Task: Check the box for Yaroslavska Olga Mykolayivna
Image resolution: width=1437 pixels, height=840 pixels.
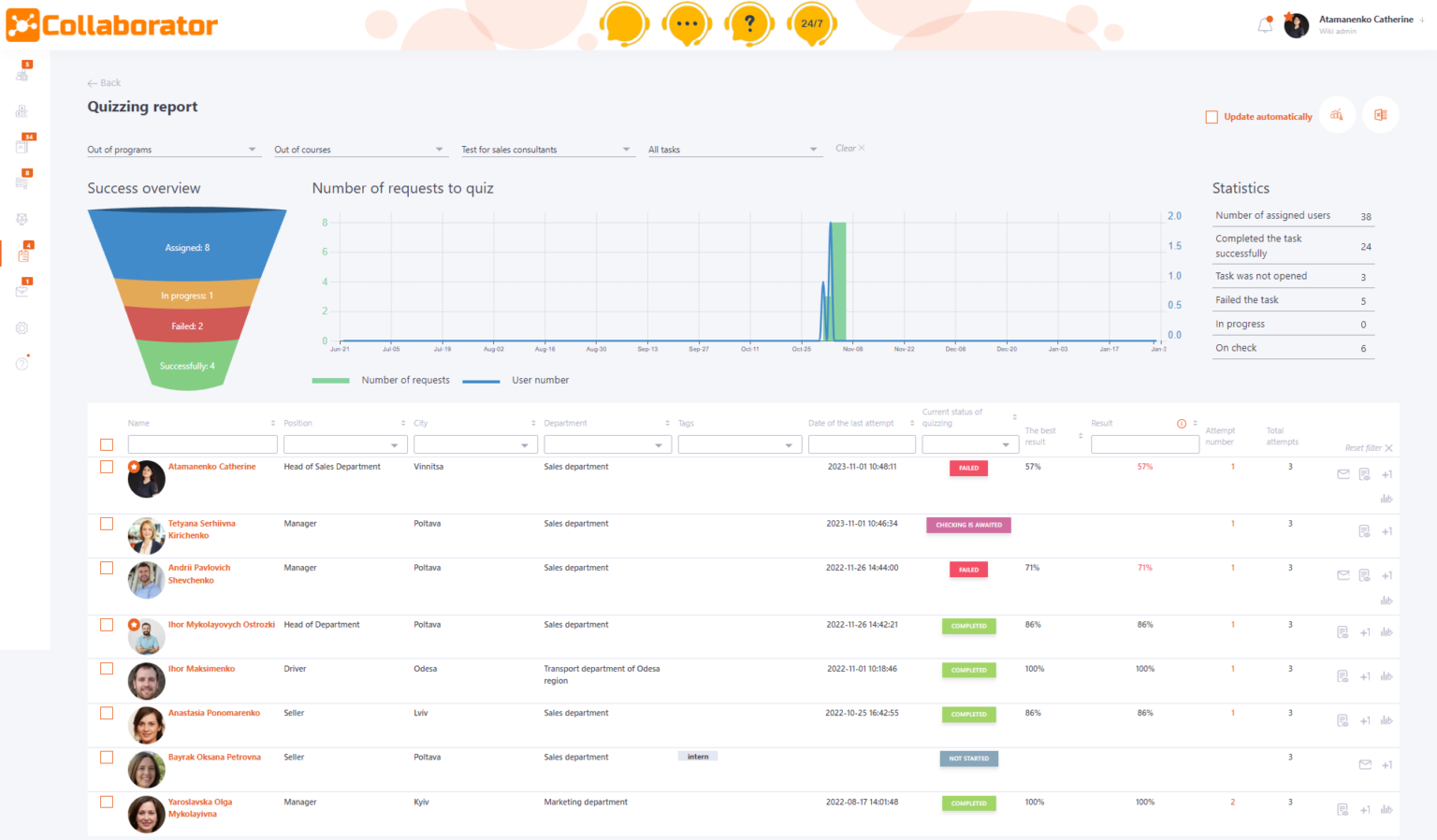Action: point(107,802)
